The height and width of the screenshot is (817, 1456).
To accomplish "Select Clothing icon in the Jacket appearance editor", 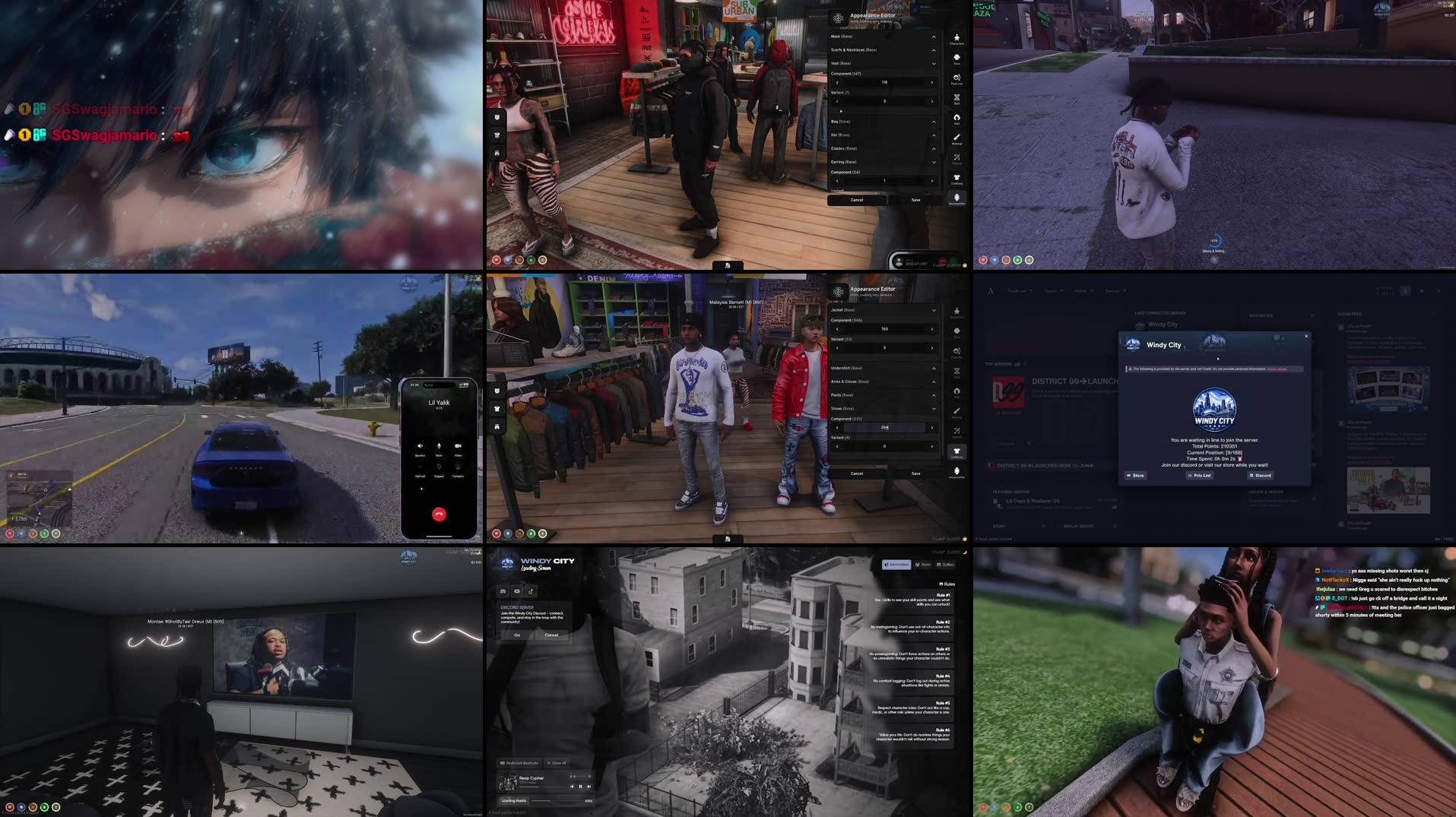I will point(956,452).
